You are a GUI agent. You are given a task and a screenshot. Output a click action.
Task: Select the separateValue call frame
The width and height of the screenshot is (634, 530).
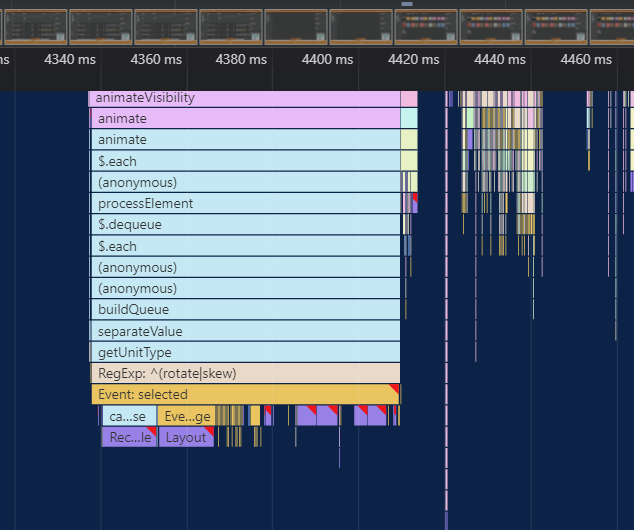pyautogui.click(x=245, y=331)
